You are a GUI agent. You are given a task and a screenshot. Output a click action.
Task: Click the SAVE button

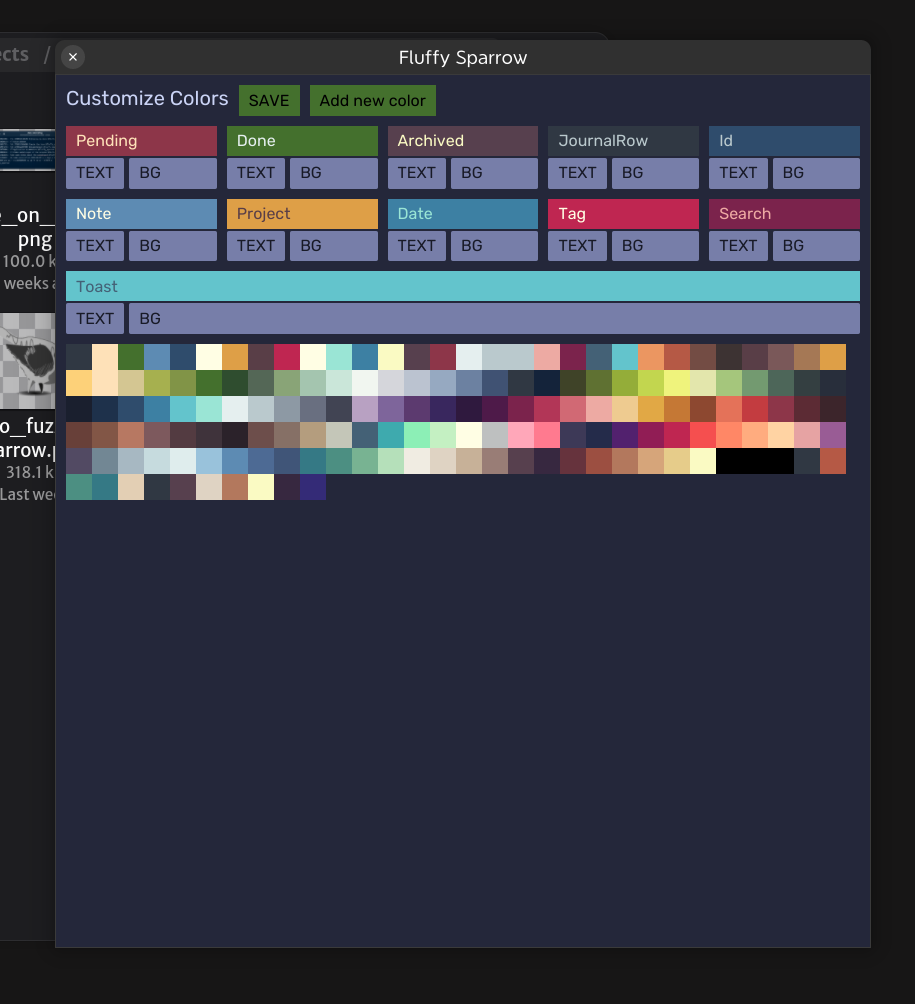click(x=269, y=101)
